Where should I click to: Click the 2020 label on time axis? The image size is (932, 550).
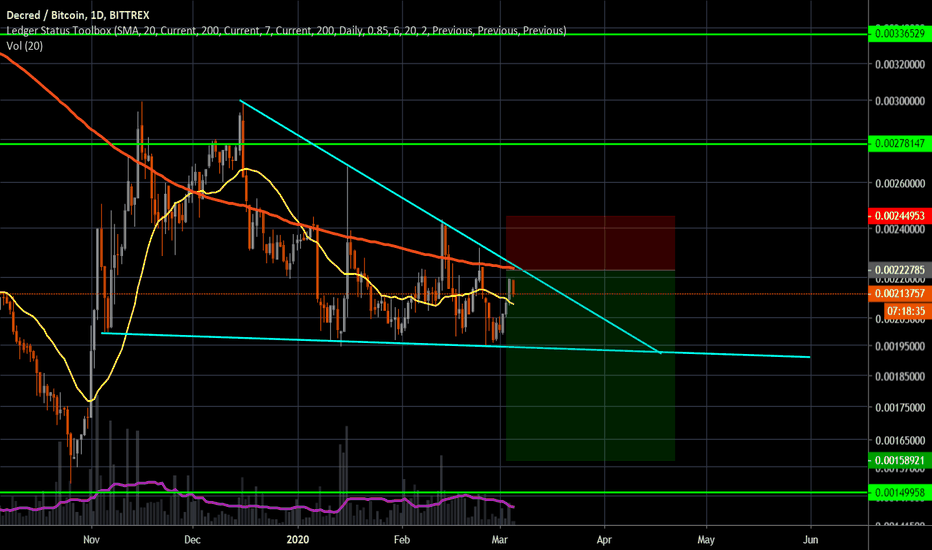(298, 539)
